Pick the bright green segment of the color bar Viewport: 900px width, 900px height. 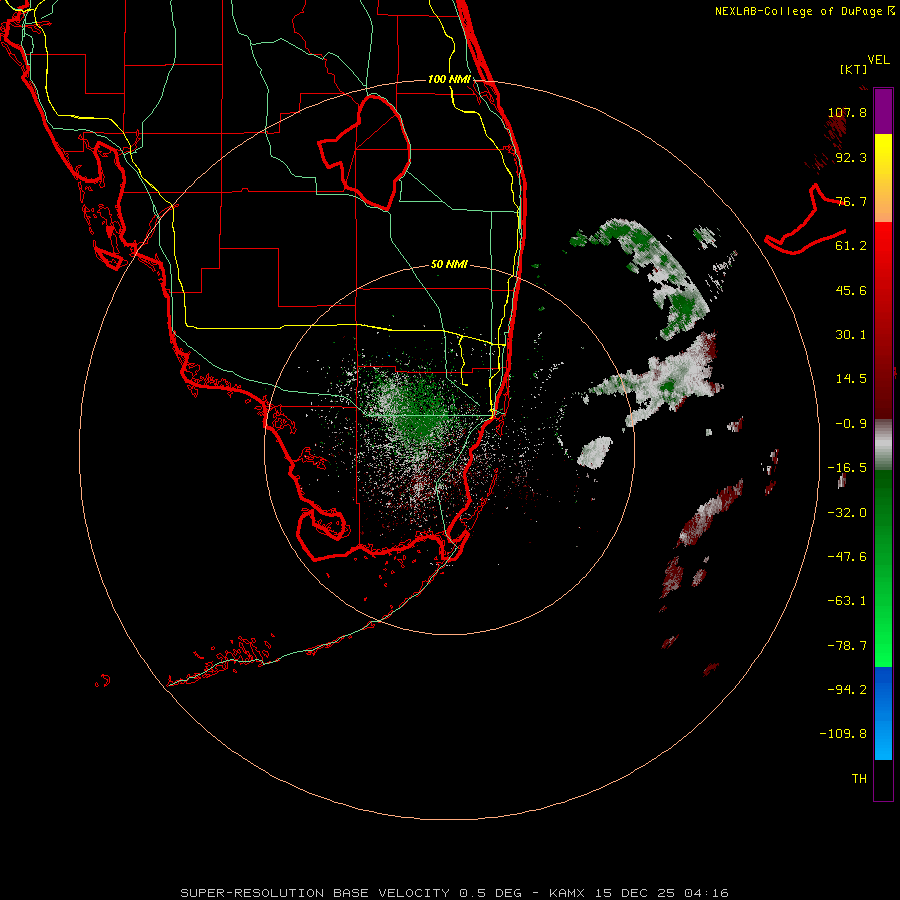tap(883, 568)
